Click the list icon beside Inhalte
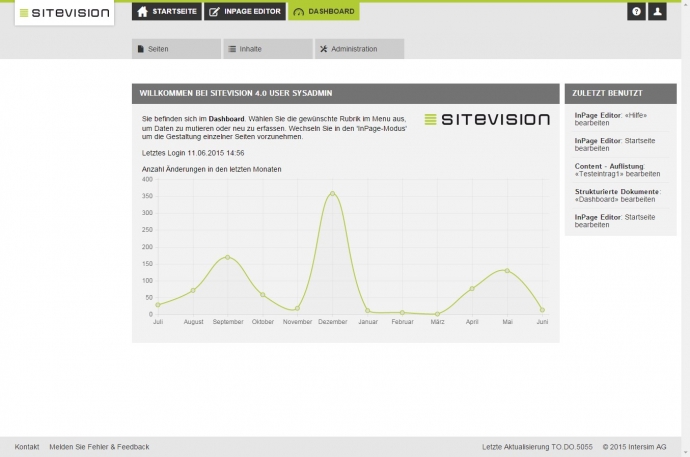690x457 pixels. (x=232, y=49)
